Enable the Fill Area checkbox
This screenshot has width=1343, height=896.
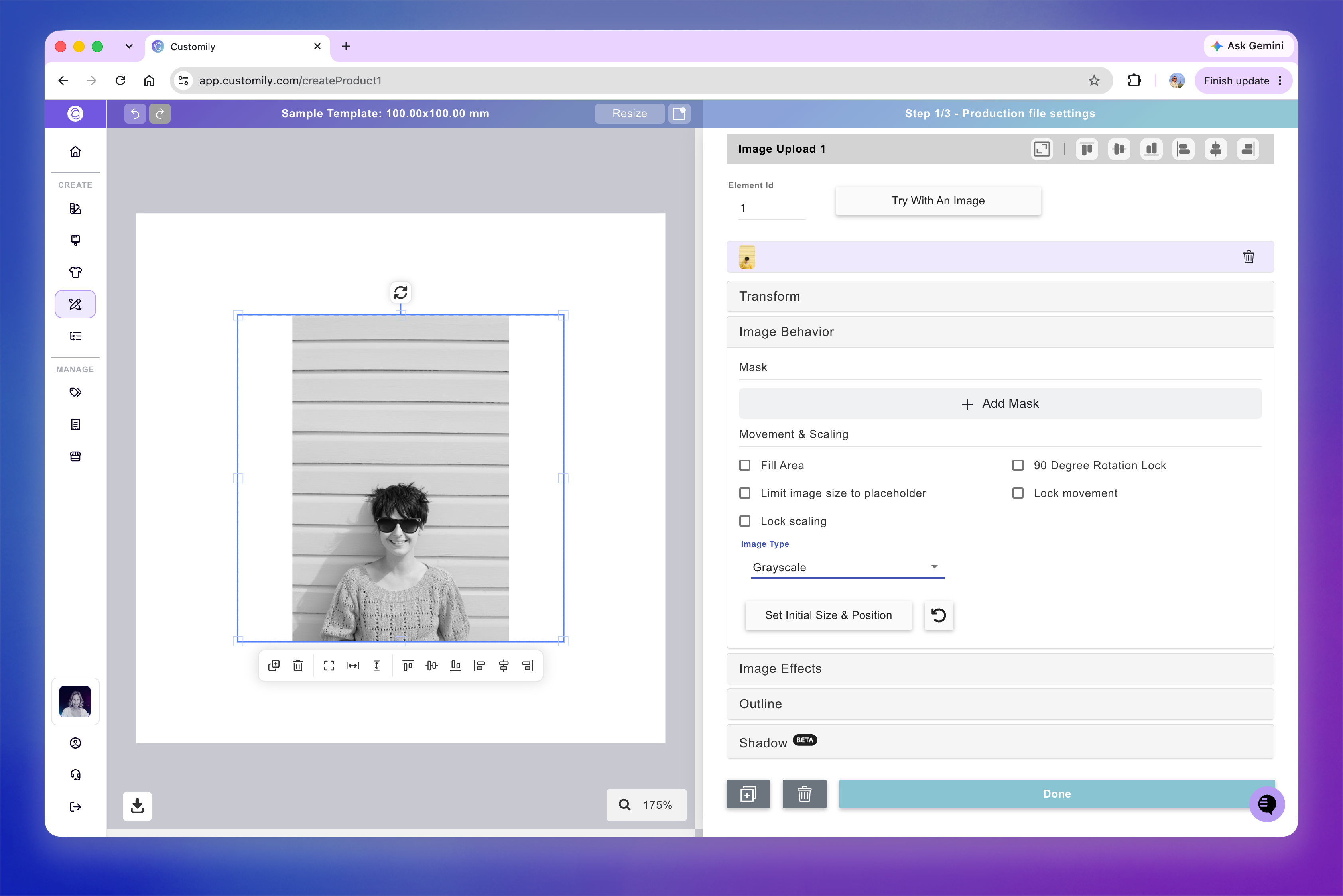click(745, 465)
